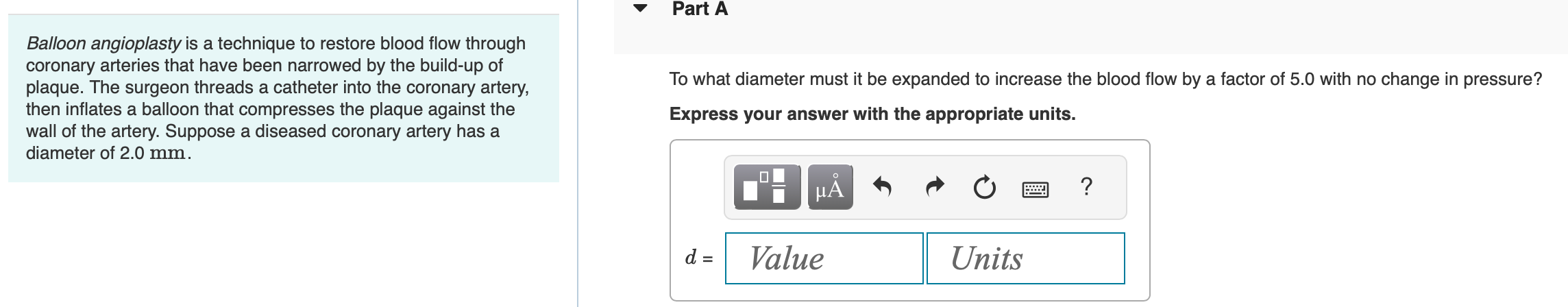Click the "Express your answer" instruction line
The image size is (1568, 307).
(x=872, y=114)
